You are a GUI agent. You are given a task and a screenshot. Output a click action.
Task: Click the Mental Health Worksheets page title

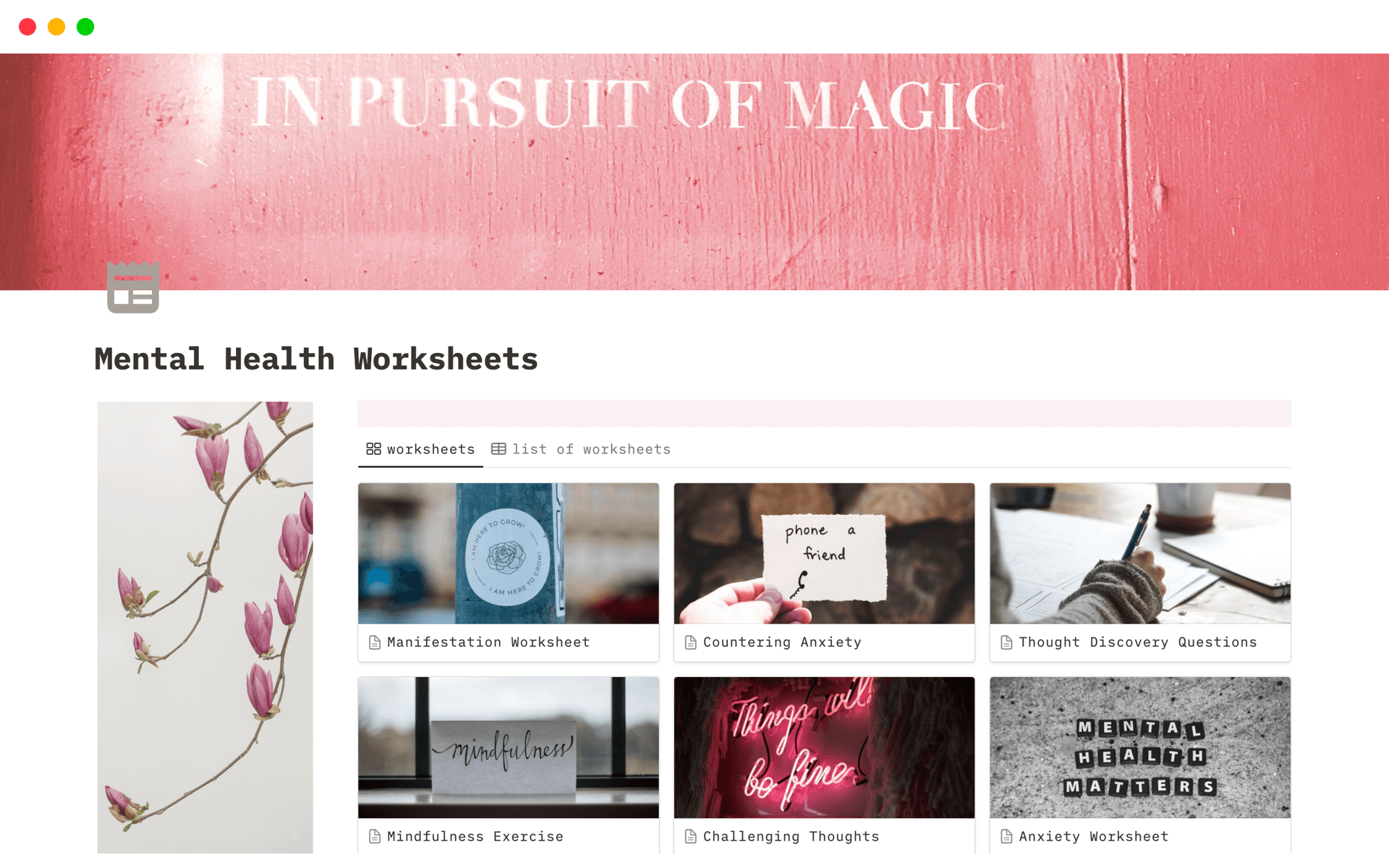316,359
